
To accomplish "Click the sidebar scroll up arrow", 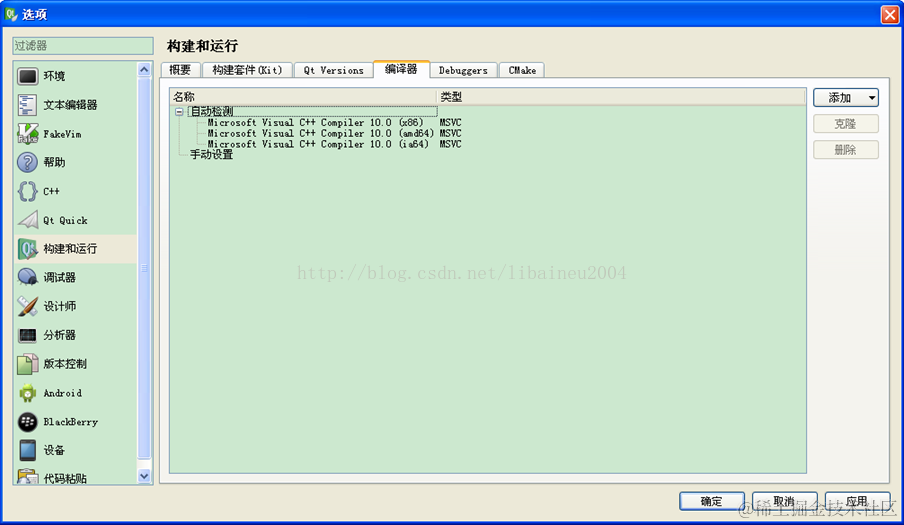I will click(144, 70).
